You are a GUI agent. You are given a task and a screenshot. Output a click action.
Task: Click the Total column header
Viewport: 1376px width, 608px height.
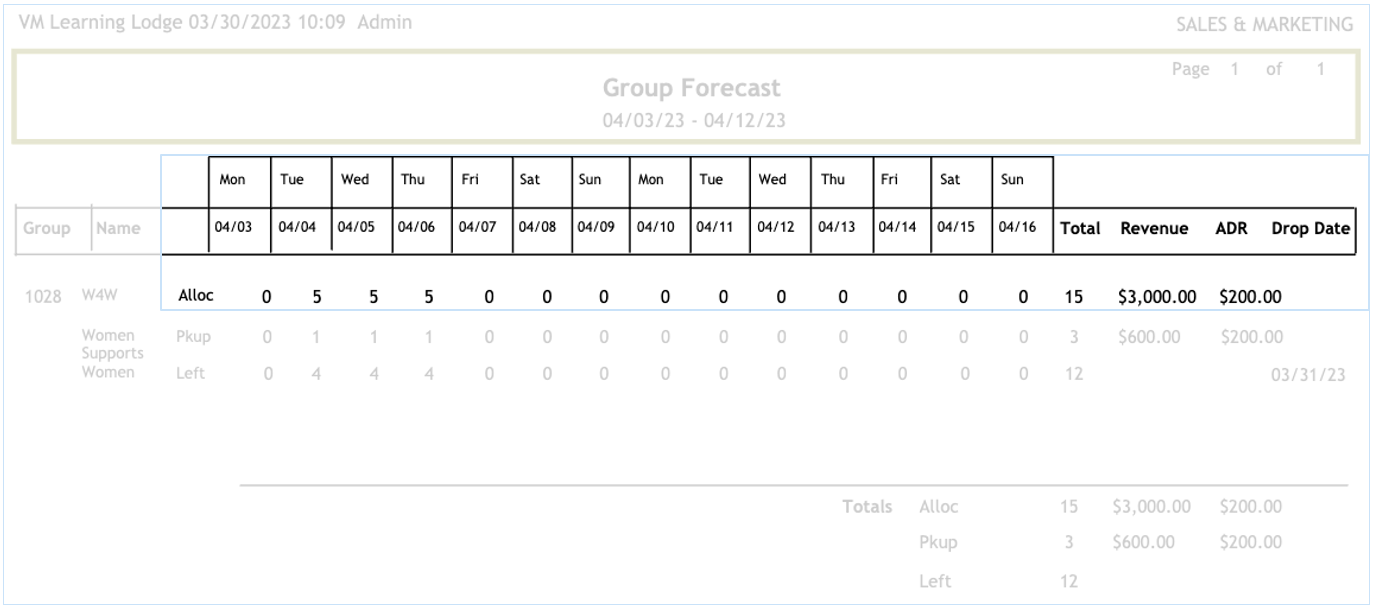click(1080, 229)
